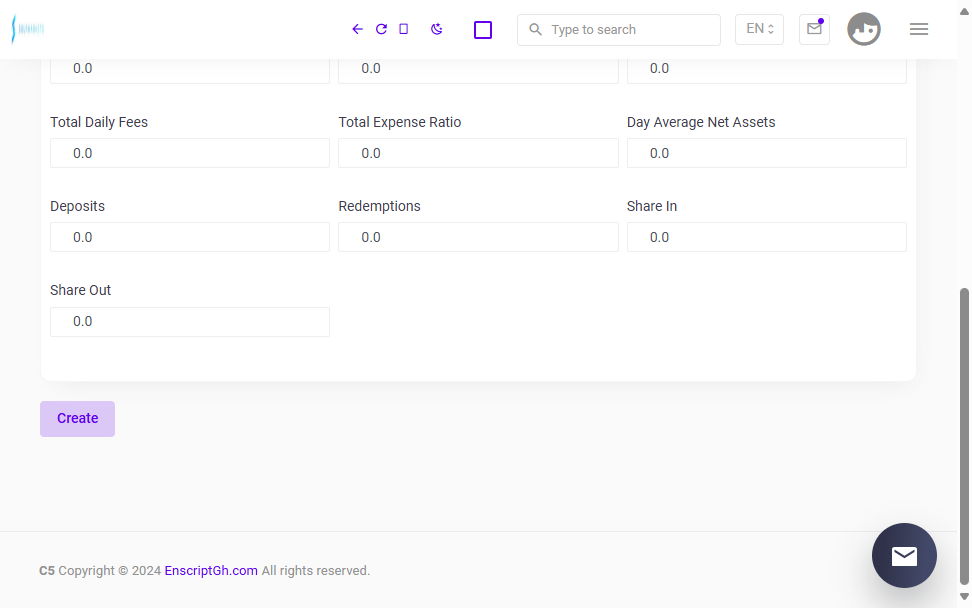The width and height of the screenshot is (972, 608).
Task: Open the hamburger menu
Action: tap(919, 29)
